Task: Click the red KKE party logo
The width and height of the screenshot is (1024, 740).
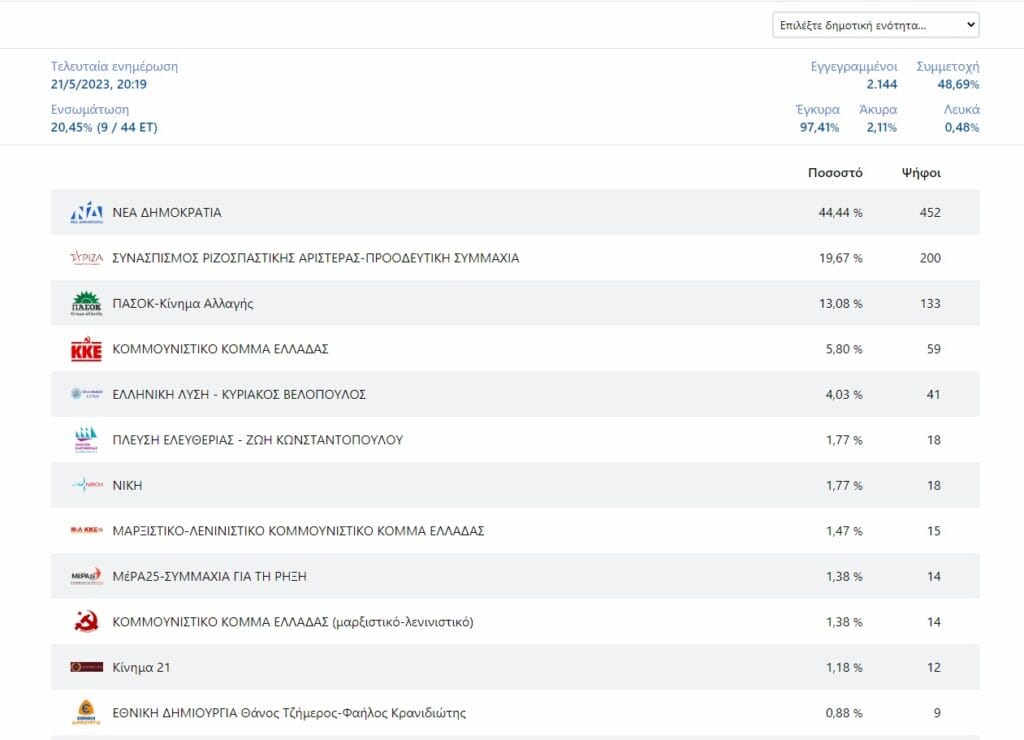Action: pyautogui.click(x=87, y=349)
